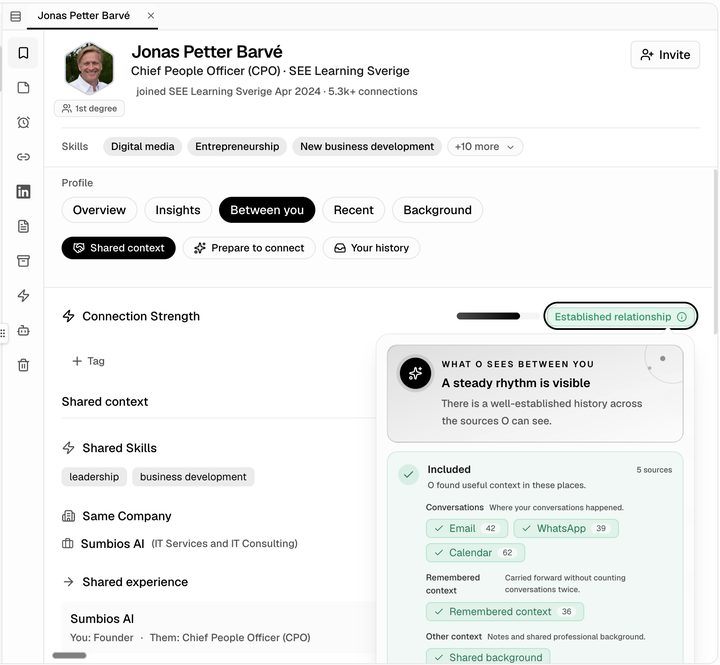Switch to the Background tab

point(437,210)
